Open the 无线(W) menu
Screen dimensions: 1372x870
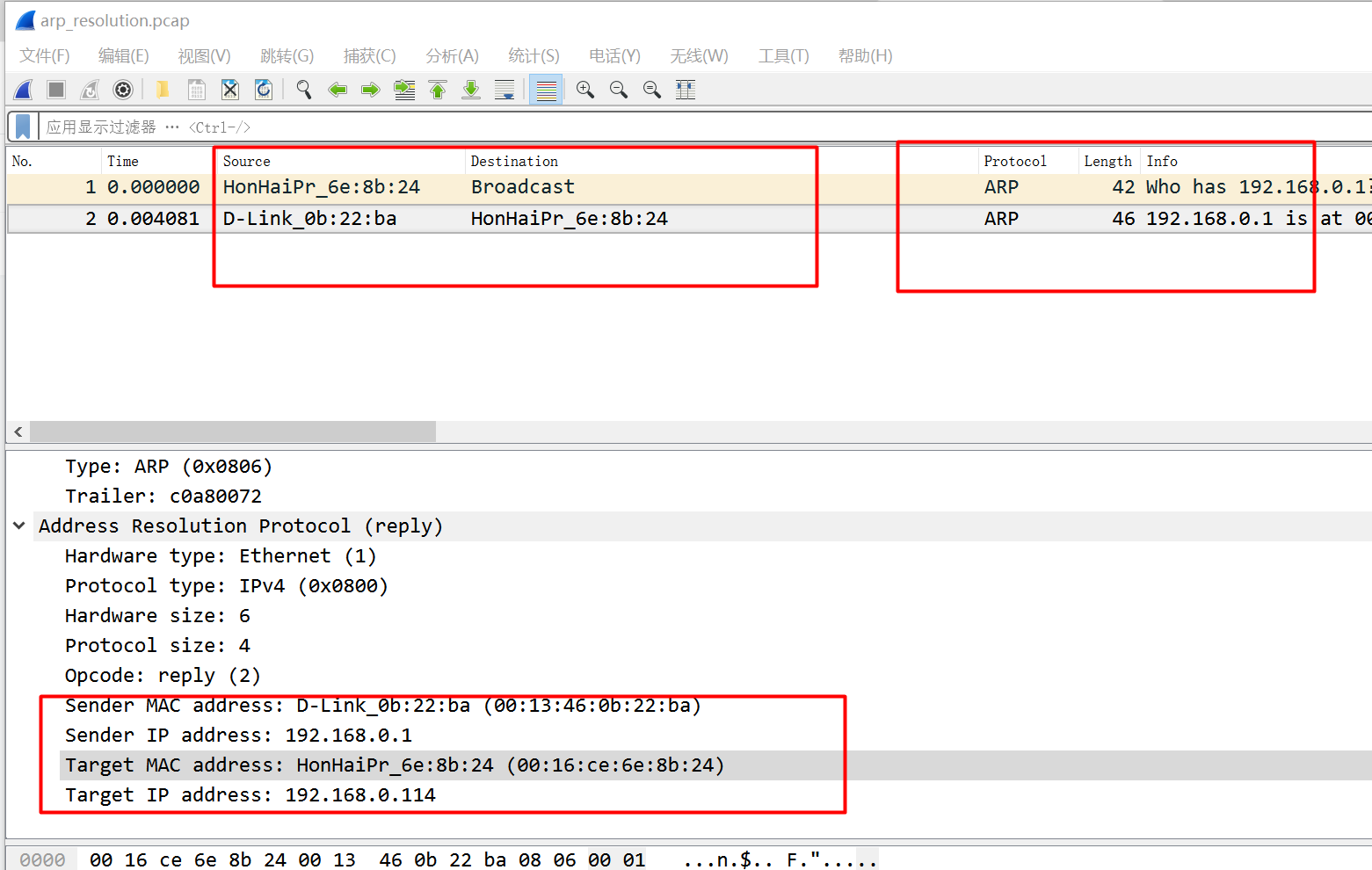pyautogui.click(x=700, y=56)
